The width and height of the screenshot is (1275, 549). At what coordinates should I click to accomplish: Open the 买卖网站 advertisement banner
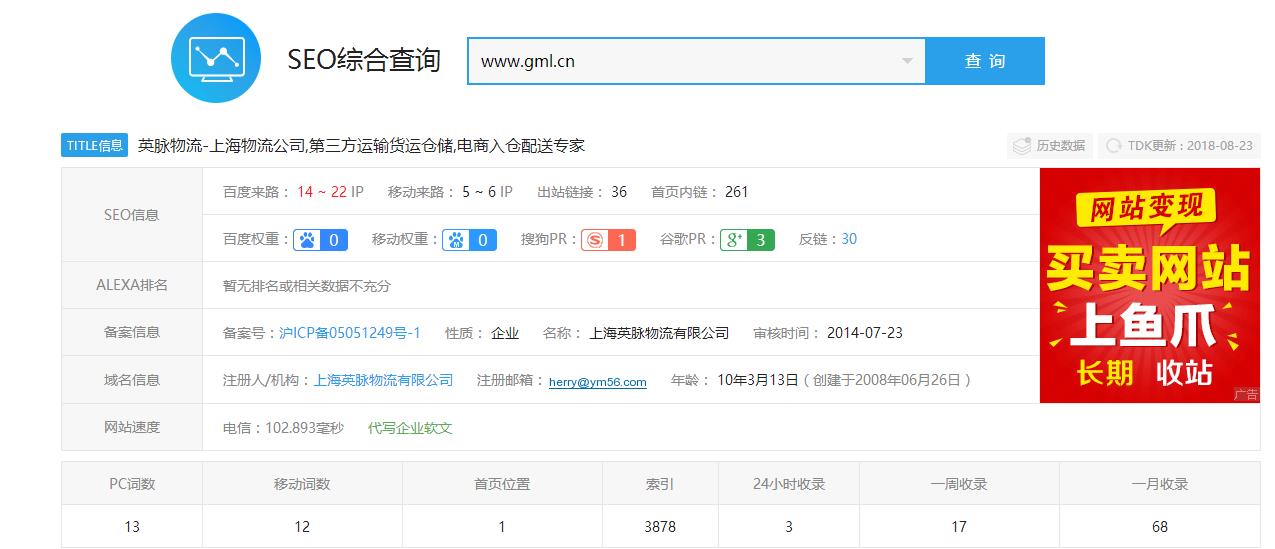point(1150,285)
